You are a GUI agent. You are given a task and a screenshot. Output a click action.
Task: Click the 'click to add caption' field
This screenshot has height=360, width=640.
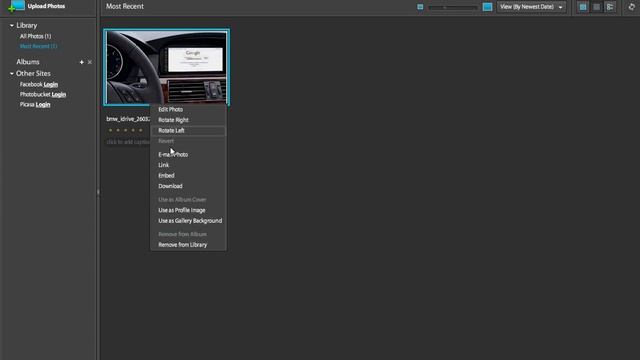coord(128,142)
